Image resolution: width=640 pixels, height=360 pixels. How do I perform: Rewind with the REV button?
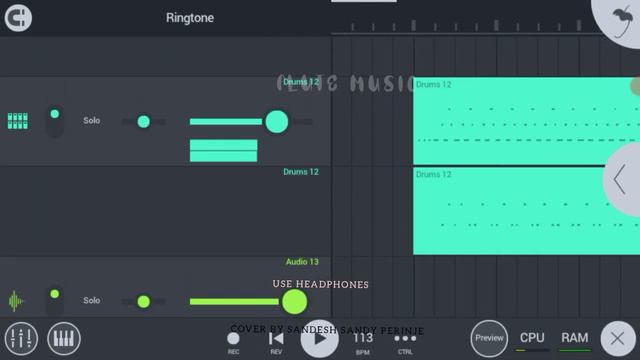[276, 342]
